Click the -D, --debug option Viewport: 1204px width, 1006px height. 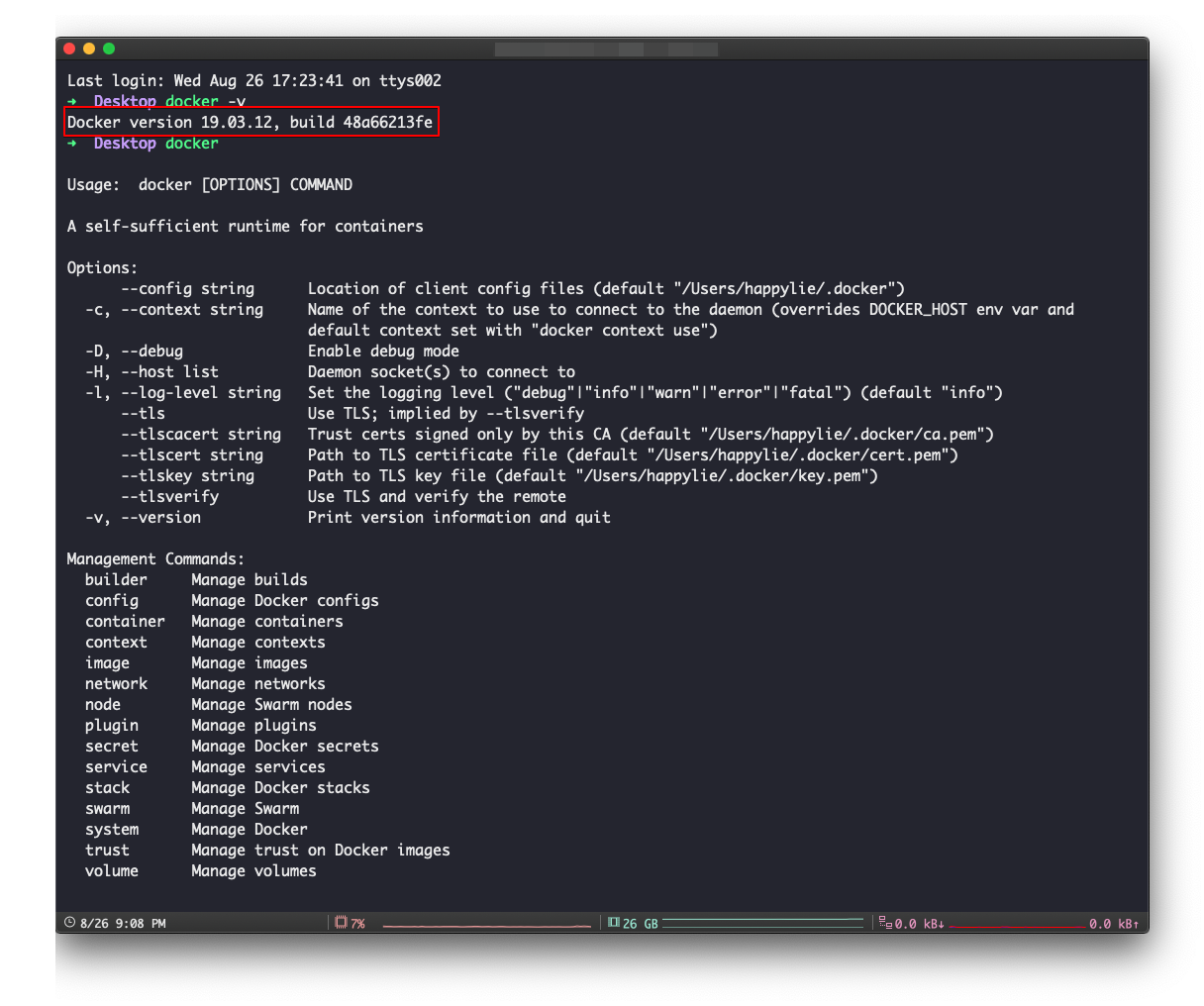(135, 352)
